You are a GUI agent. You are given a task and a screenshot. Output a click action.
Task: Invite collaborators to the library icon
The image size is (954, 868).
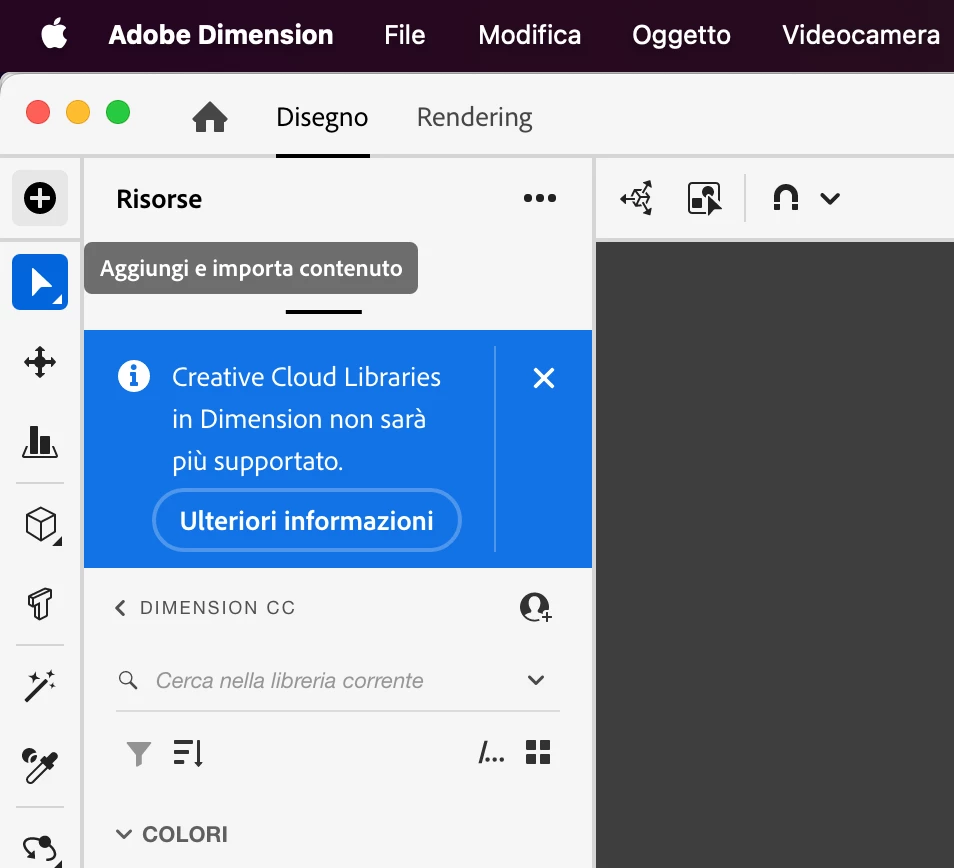(x=535, y=607)
